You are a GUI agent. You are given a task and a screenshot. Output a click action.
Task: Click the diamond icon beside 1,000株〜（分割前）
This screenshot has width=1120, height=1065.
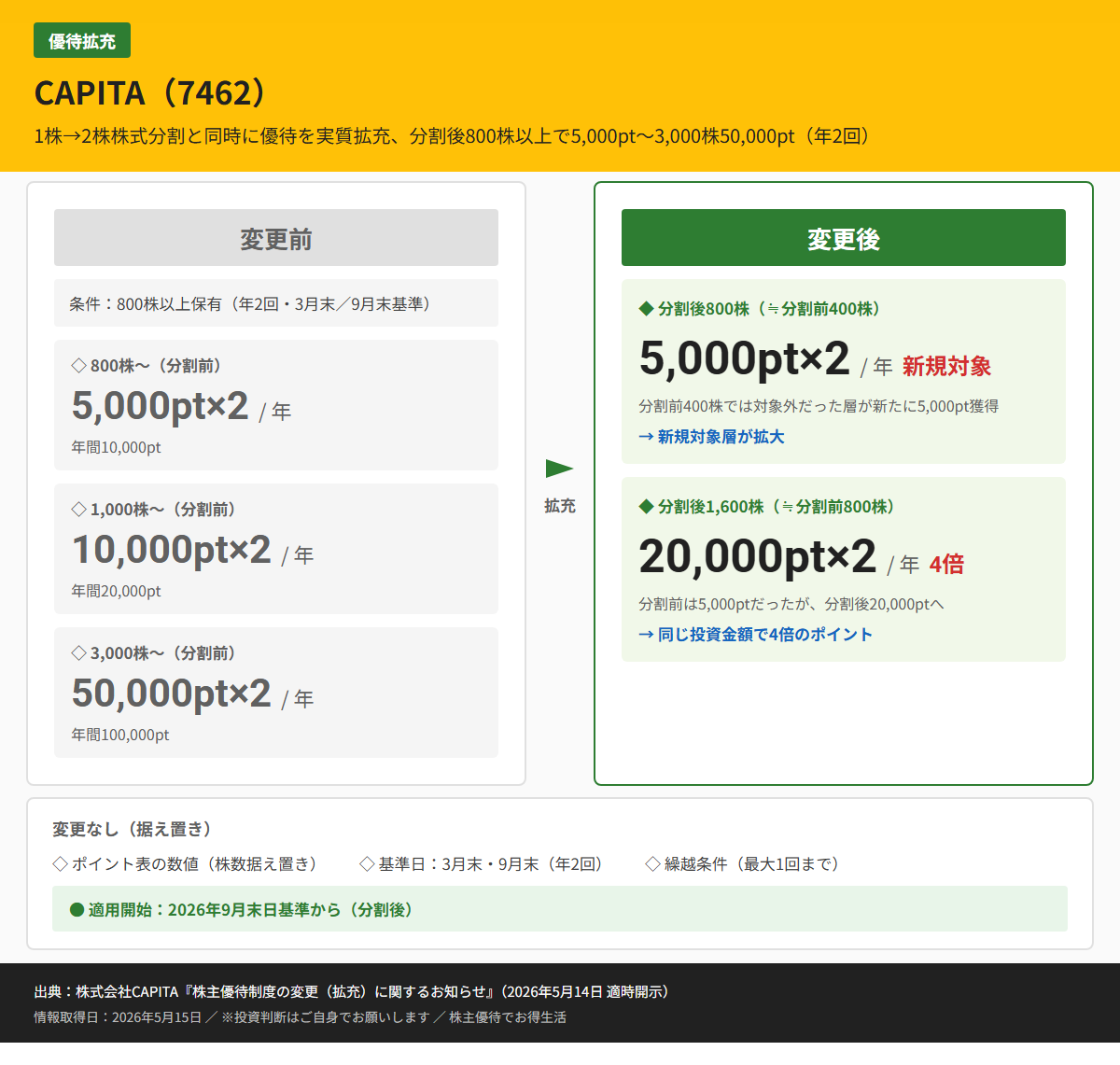click(x=79, y=509)
